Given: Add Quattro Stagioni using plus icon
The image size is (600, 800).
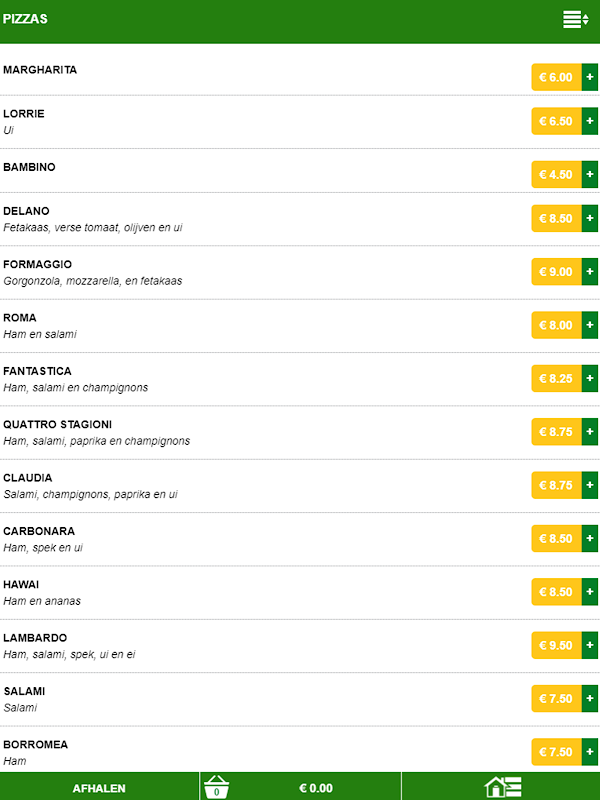Looking at the screenshot, I should [590, 432].
